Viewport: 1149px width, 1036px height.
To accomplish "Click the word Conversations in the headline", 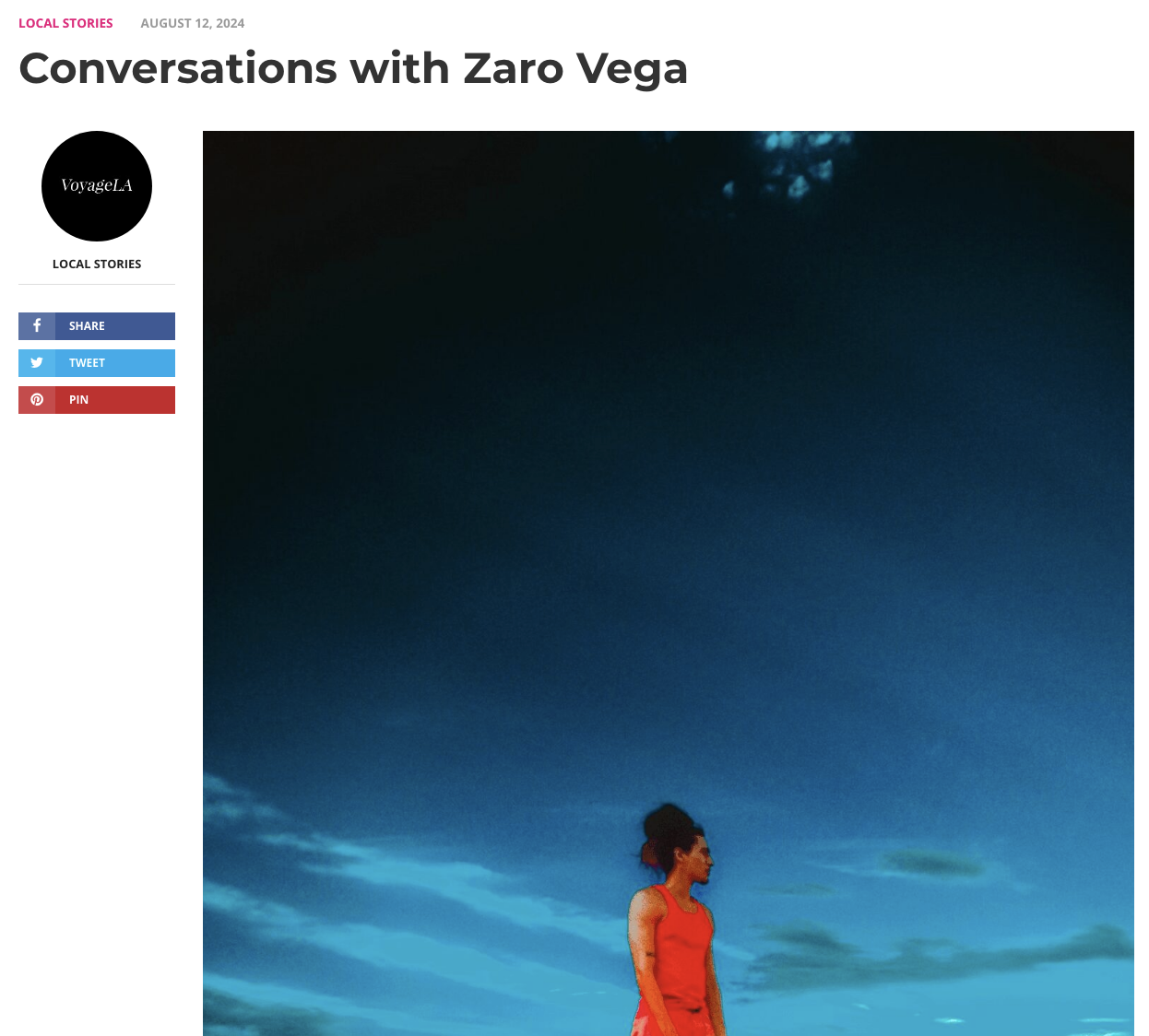I will pyautogui.click(x=178, y=68).
